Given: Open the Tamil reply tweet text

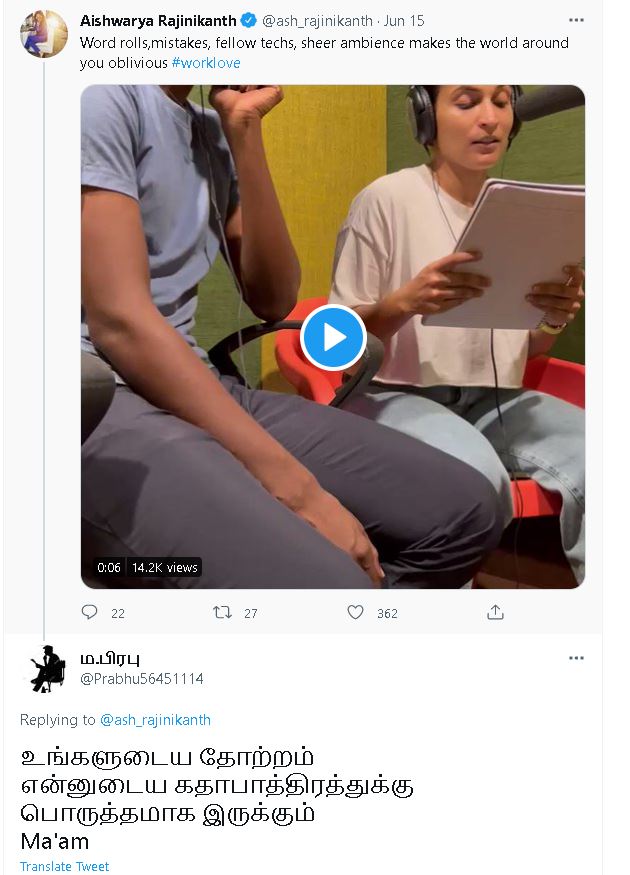Looking at the screenshot, I should tap(218, 798).
